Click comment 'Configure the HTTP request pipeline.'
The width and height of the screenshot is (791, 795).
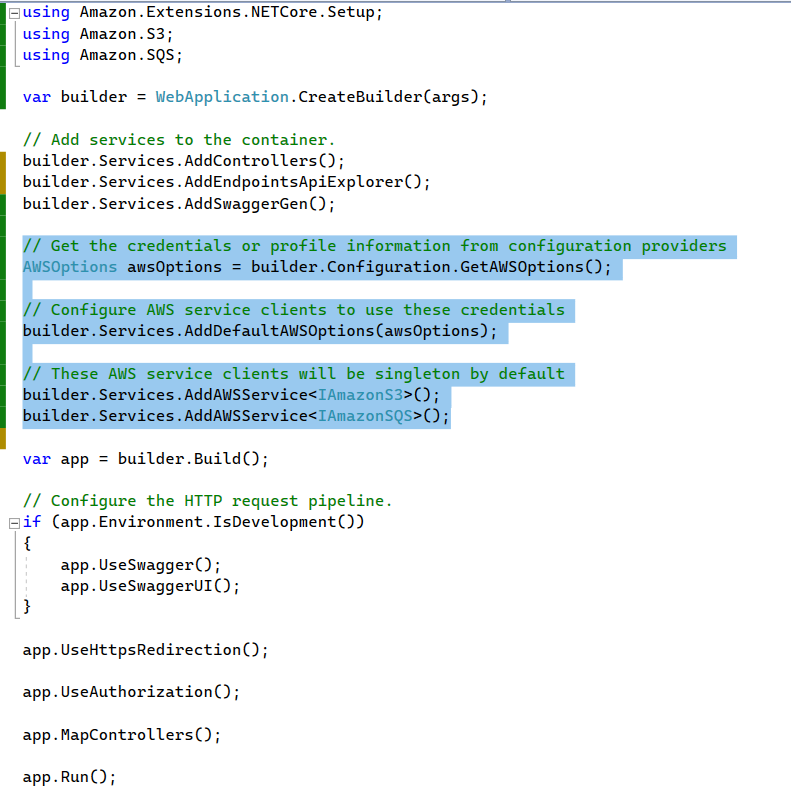point(207,501)
